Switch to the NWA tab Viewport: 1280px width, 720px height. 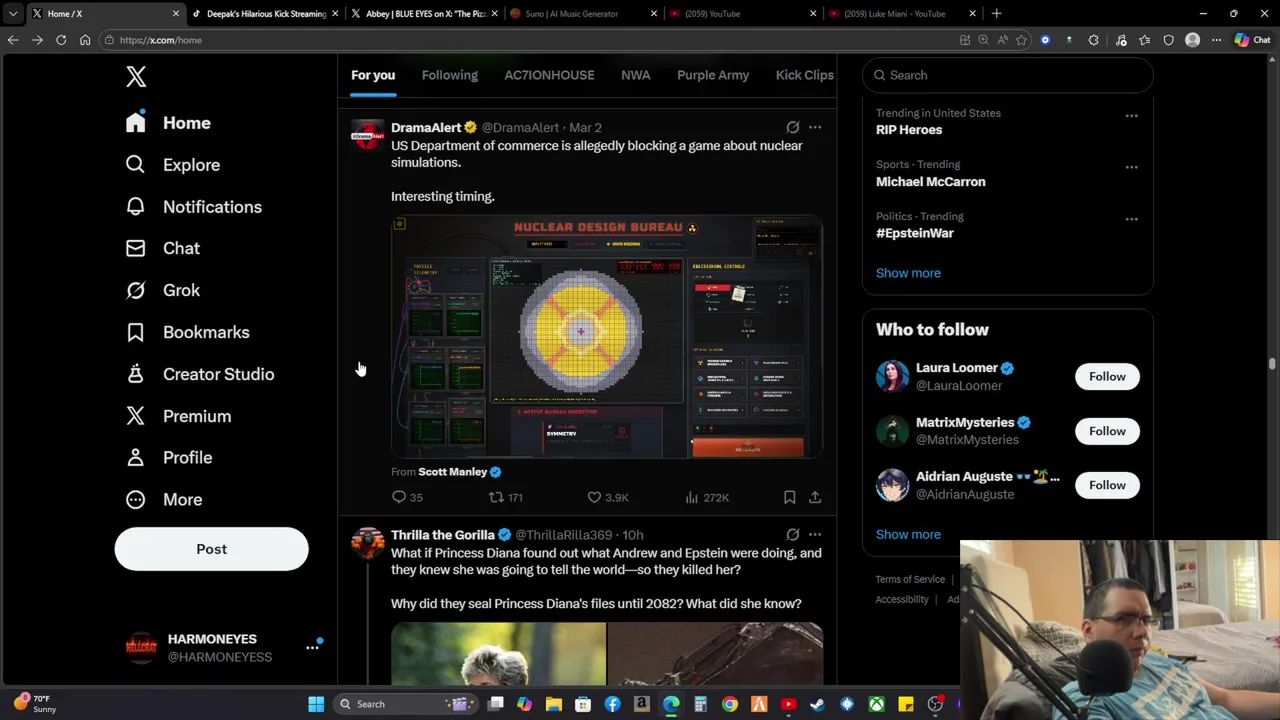[x=635, y=75]
